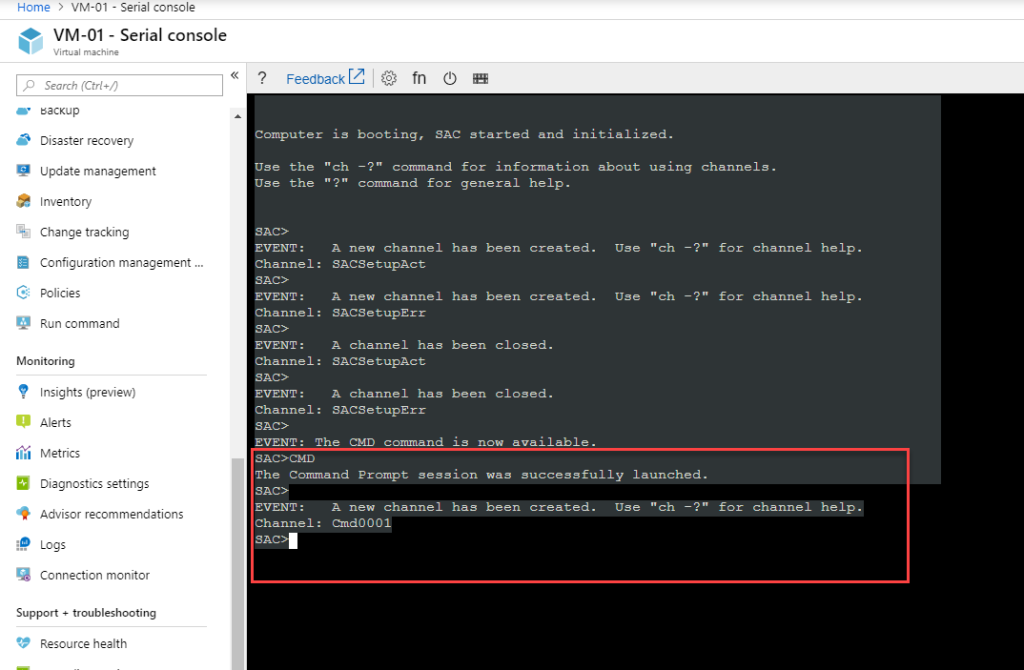Screen dimensions: 1024x670
Task: Open the on-screen keyboard icon
Action: (x=480, y=78)
